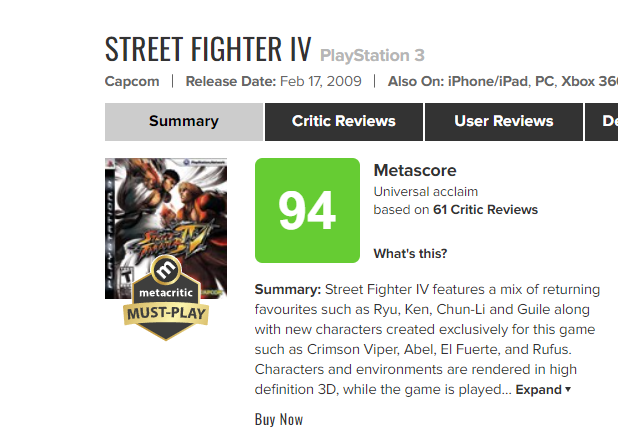The width and height of the screenshot is (618, 430).
Task: Open the Xbox 360 version link
Action: tap(590, 81)
